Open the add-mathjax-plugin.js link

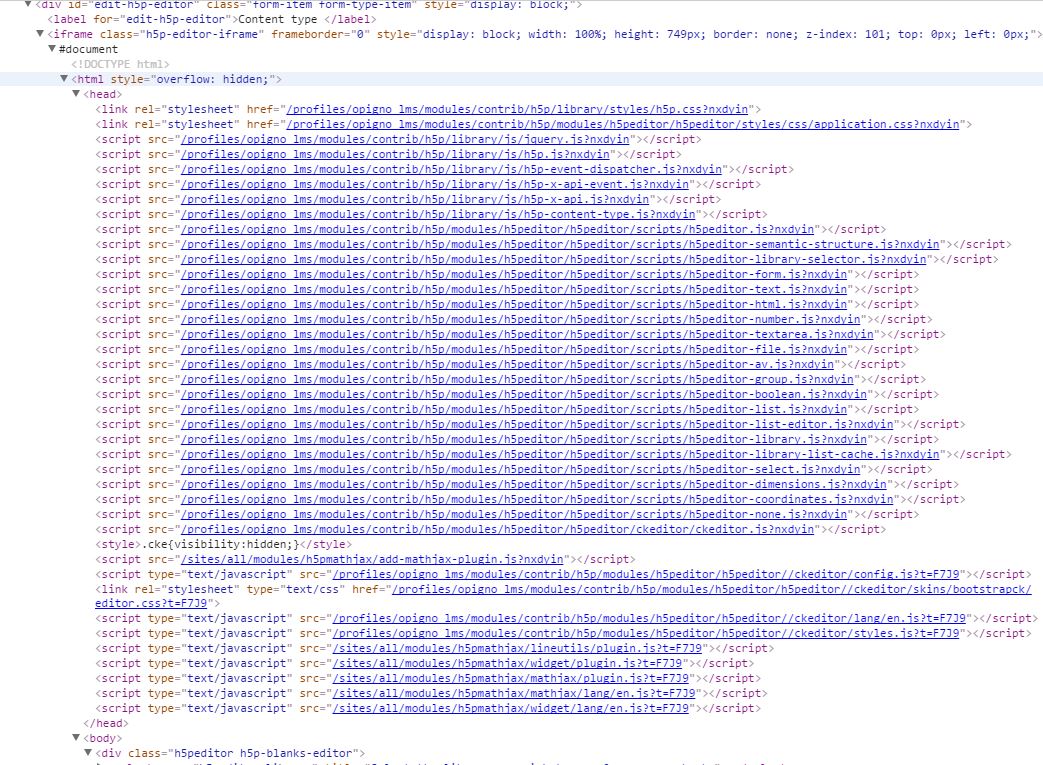pyautogui.click(x=372, y=559)
